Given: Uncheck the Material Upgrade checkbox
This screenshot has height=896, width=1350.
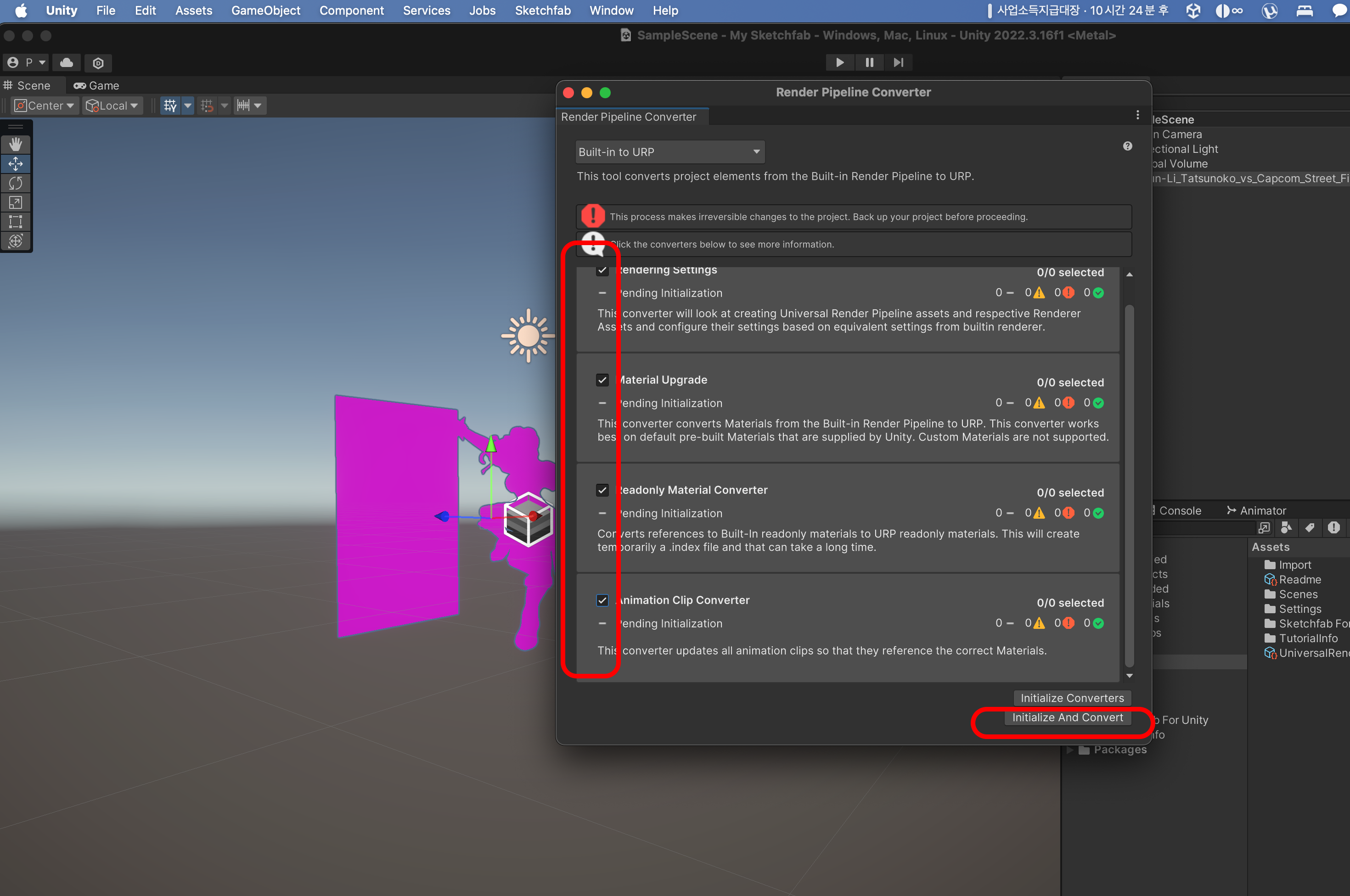Looking at the screenshot, I should 602,380.
